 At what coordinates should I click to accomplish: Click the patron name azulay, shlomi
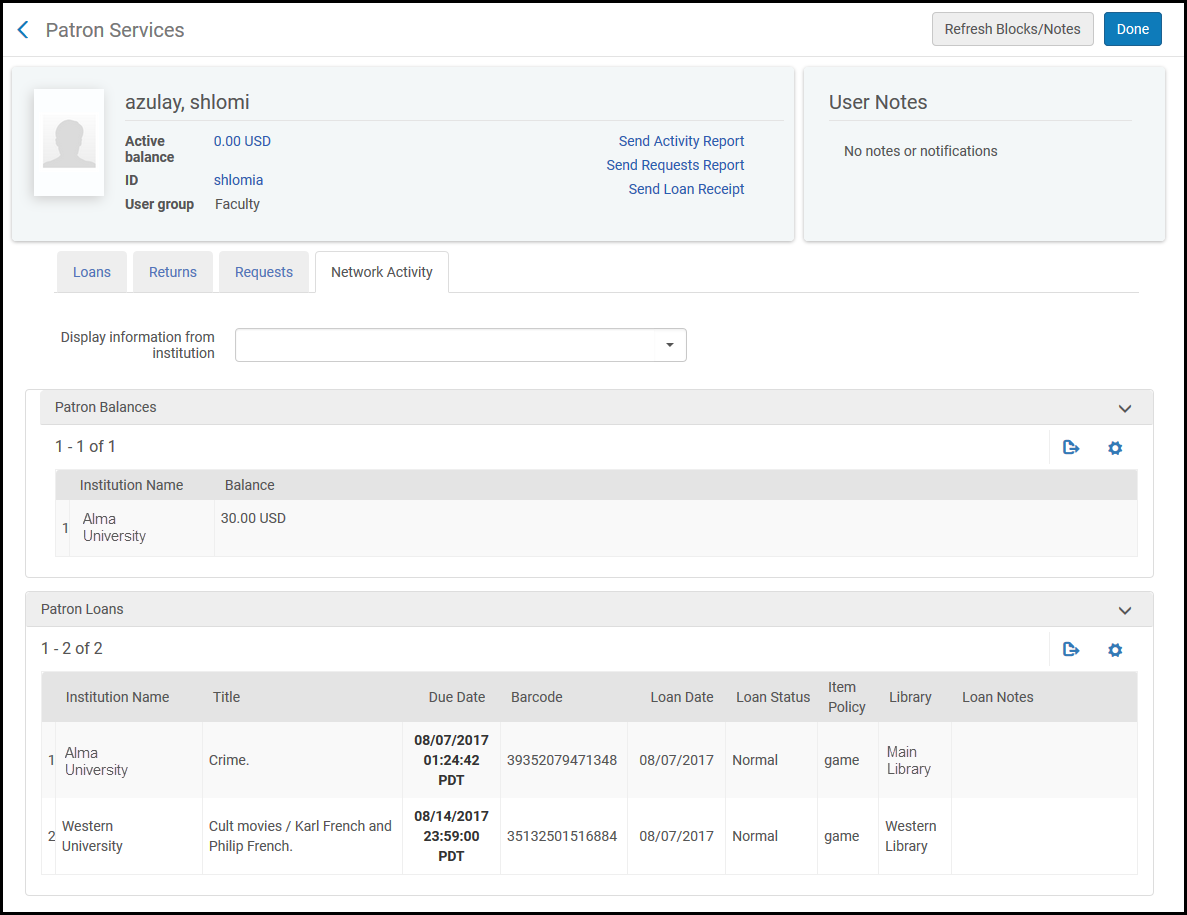(187, 102)
